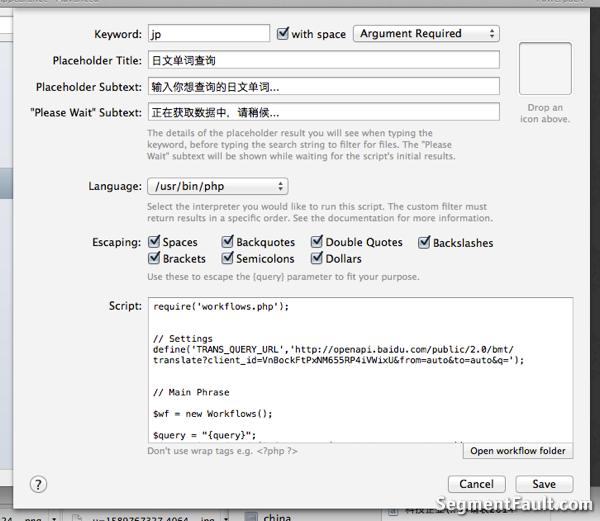Screen dimensions: 600x521
Task: Uncheck Backquotes escaping option
Action: tap(227, 241)
